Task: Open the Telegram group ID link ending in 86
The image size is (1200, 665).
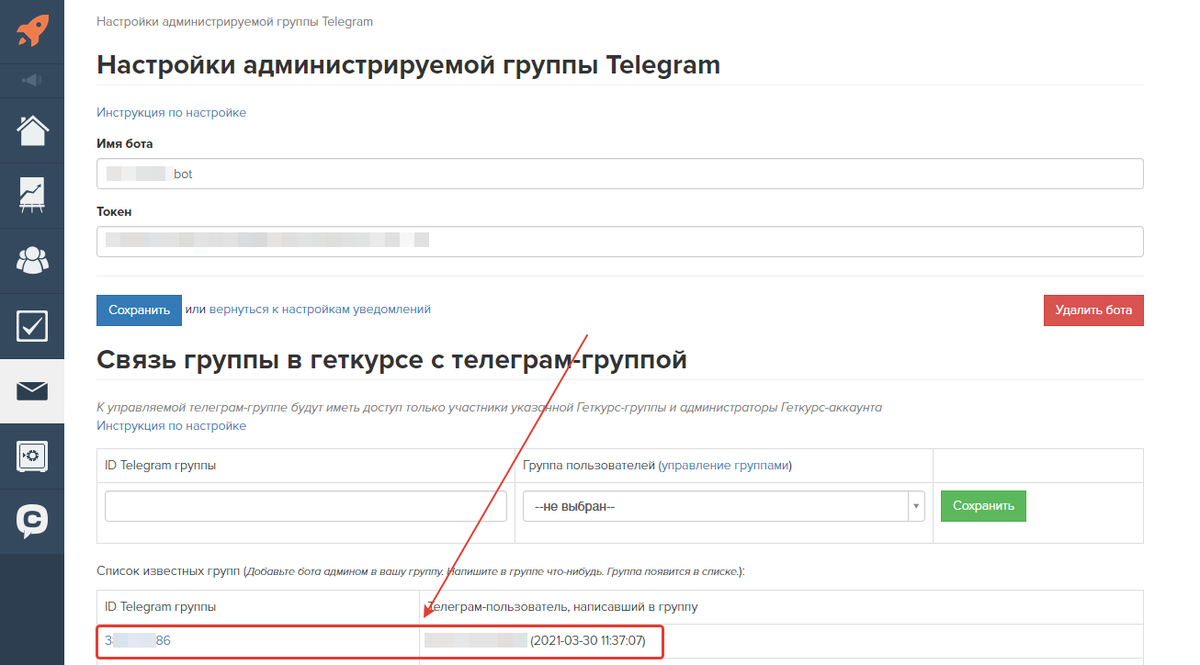Action: (137, 640)
